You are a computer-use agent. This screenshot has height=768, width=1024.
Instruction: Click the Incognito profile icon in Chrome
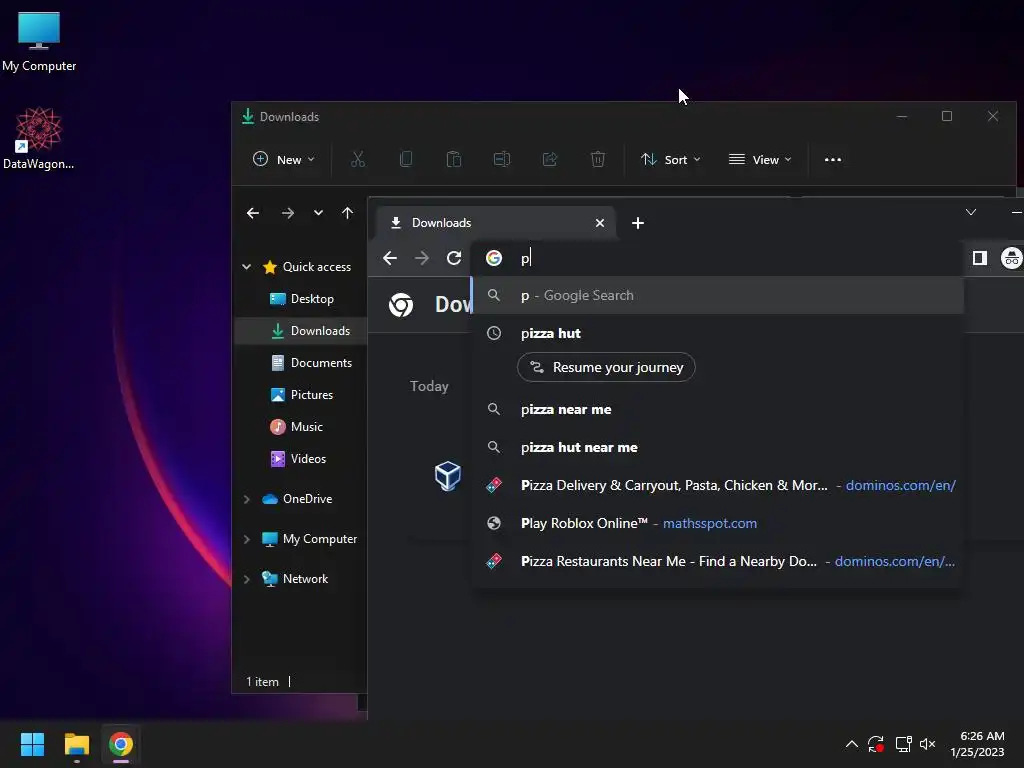click(x=1012, y=258)
